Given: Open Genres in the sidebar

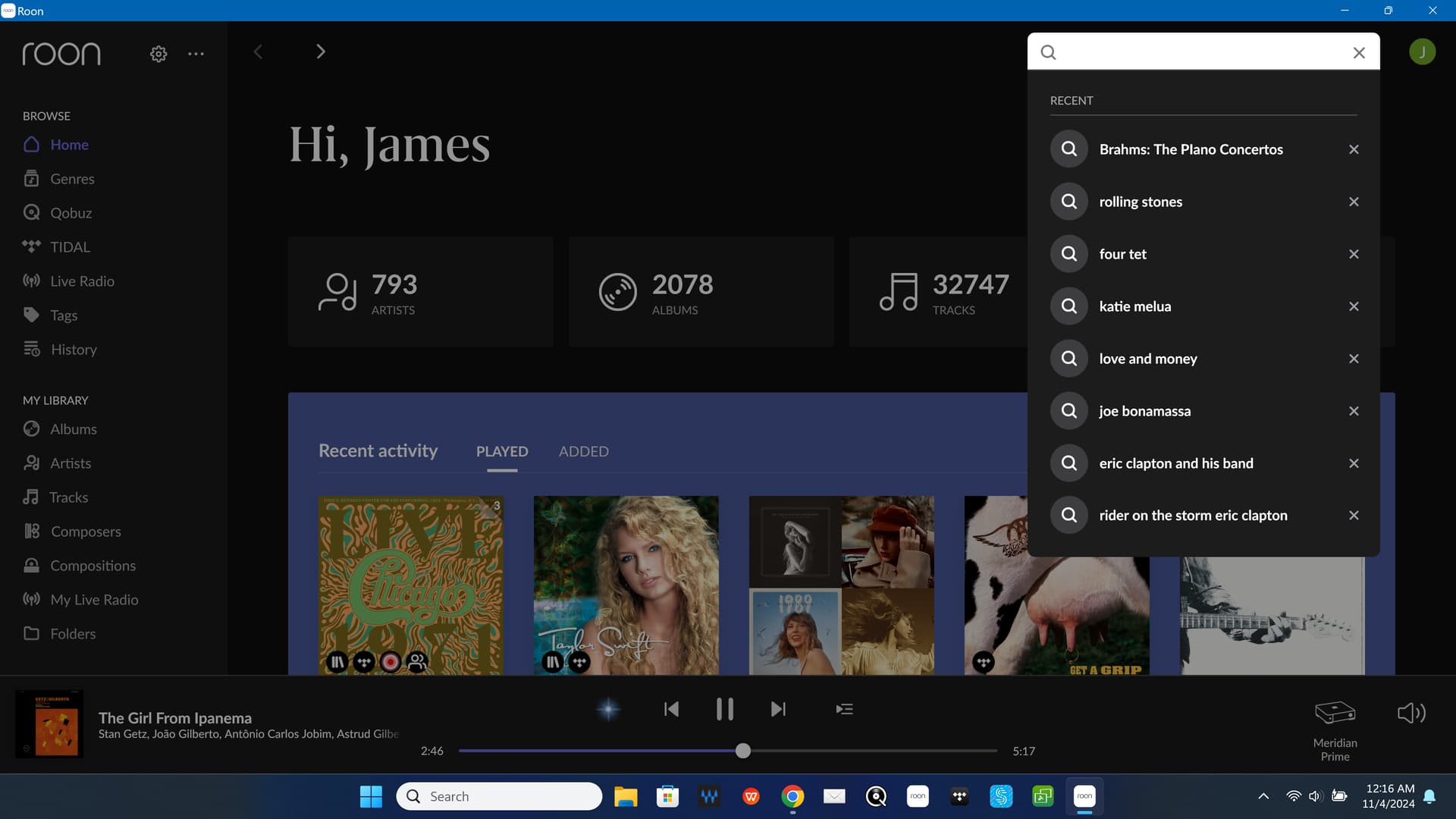Looking at the screenshot, I should point(59,178).
